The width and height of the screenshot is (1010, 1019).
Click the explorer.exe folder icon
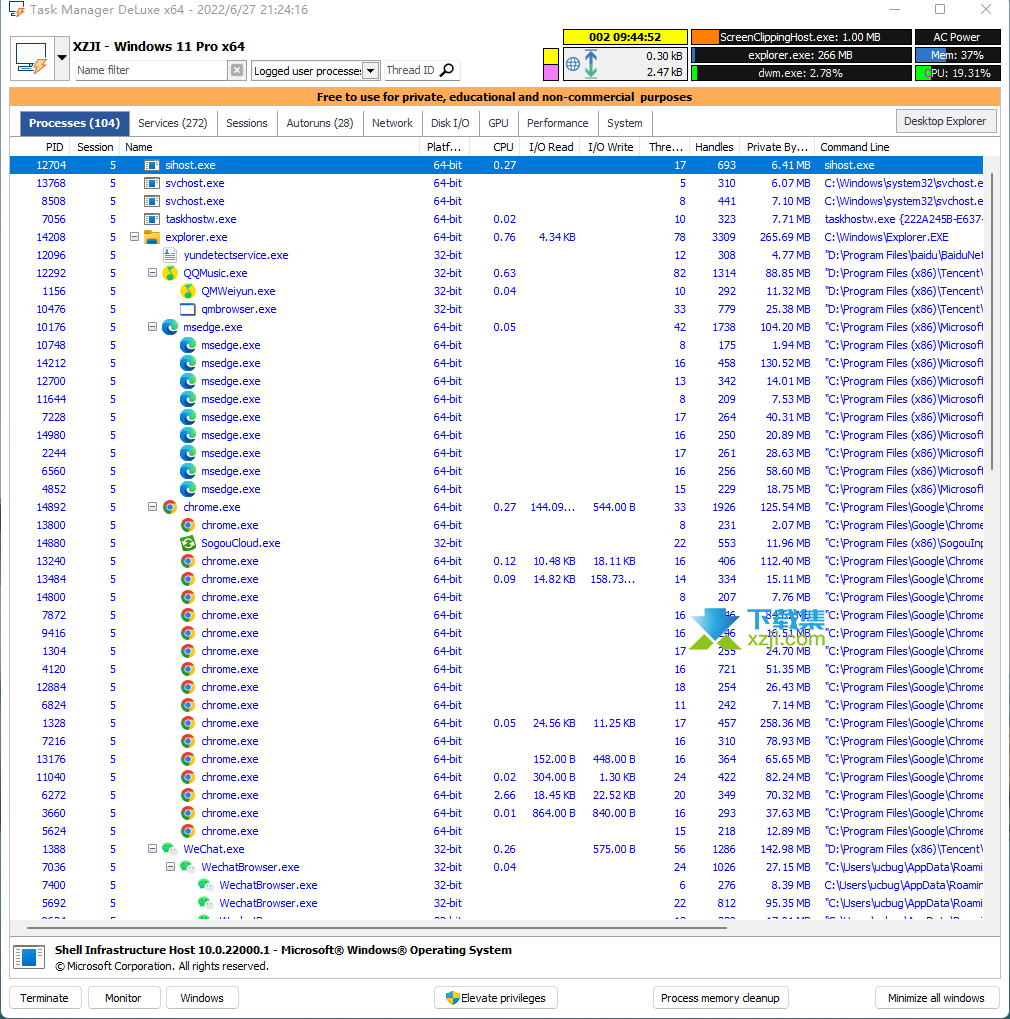[x=151, y=237]
